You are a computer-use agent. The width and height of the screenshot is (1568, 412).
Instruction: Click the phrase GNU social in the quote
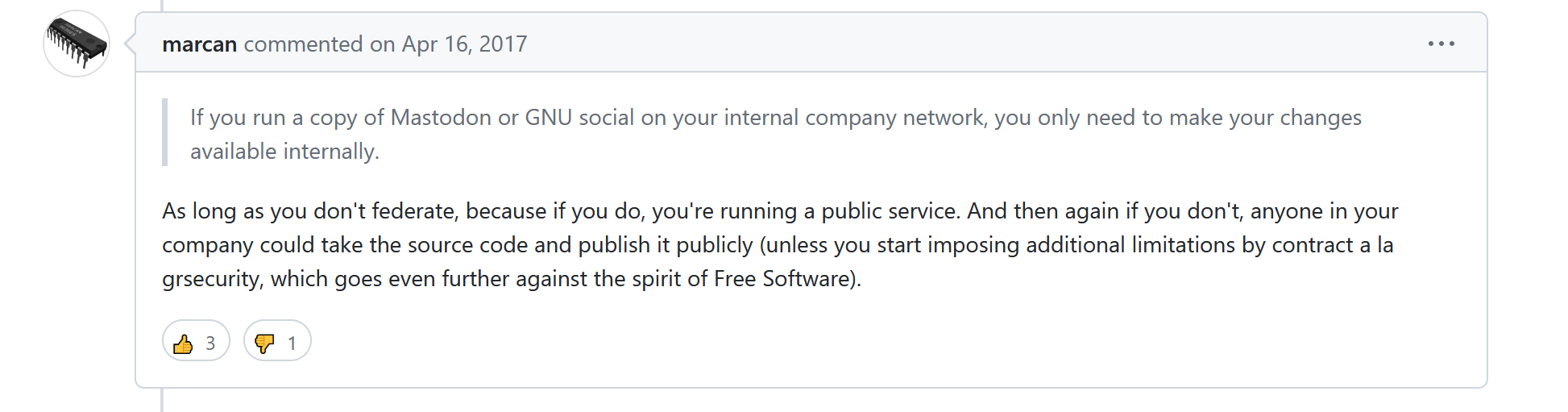click(x=579, y=118)
